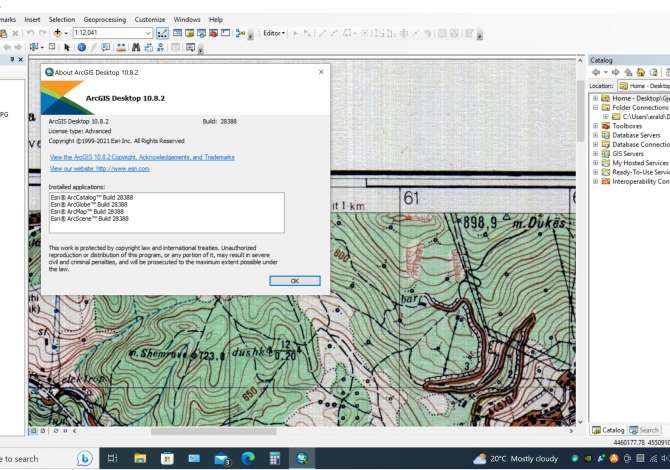Open the red ArcToolbox window icon

click(213, 33)
